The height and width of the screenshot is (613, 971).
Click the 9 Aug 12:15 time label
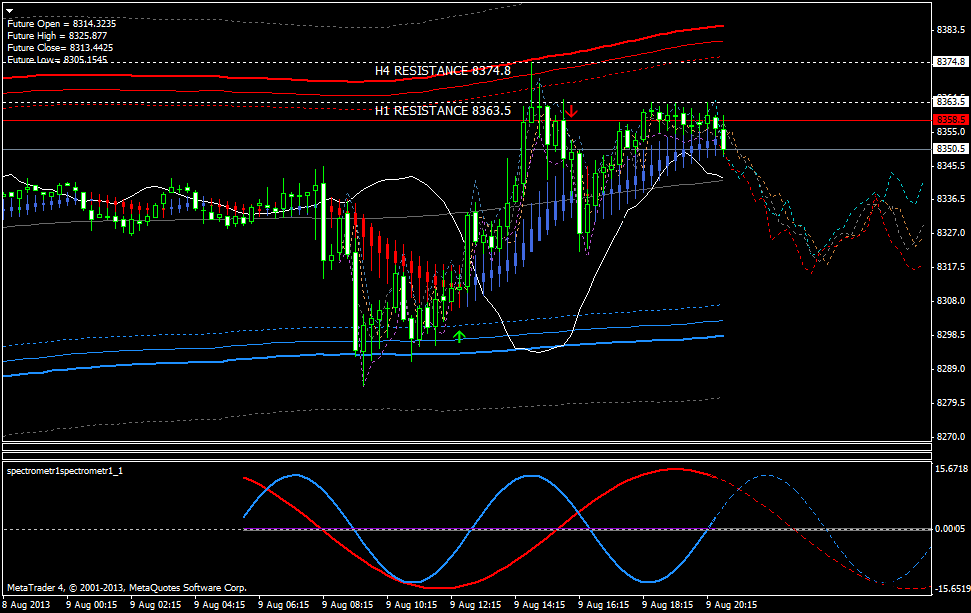[476, 604]
